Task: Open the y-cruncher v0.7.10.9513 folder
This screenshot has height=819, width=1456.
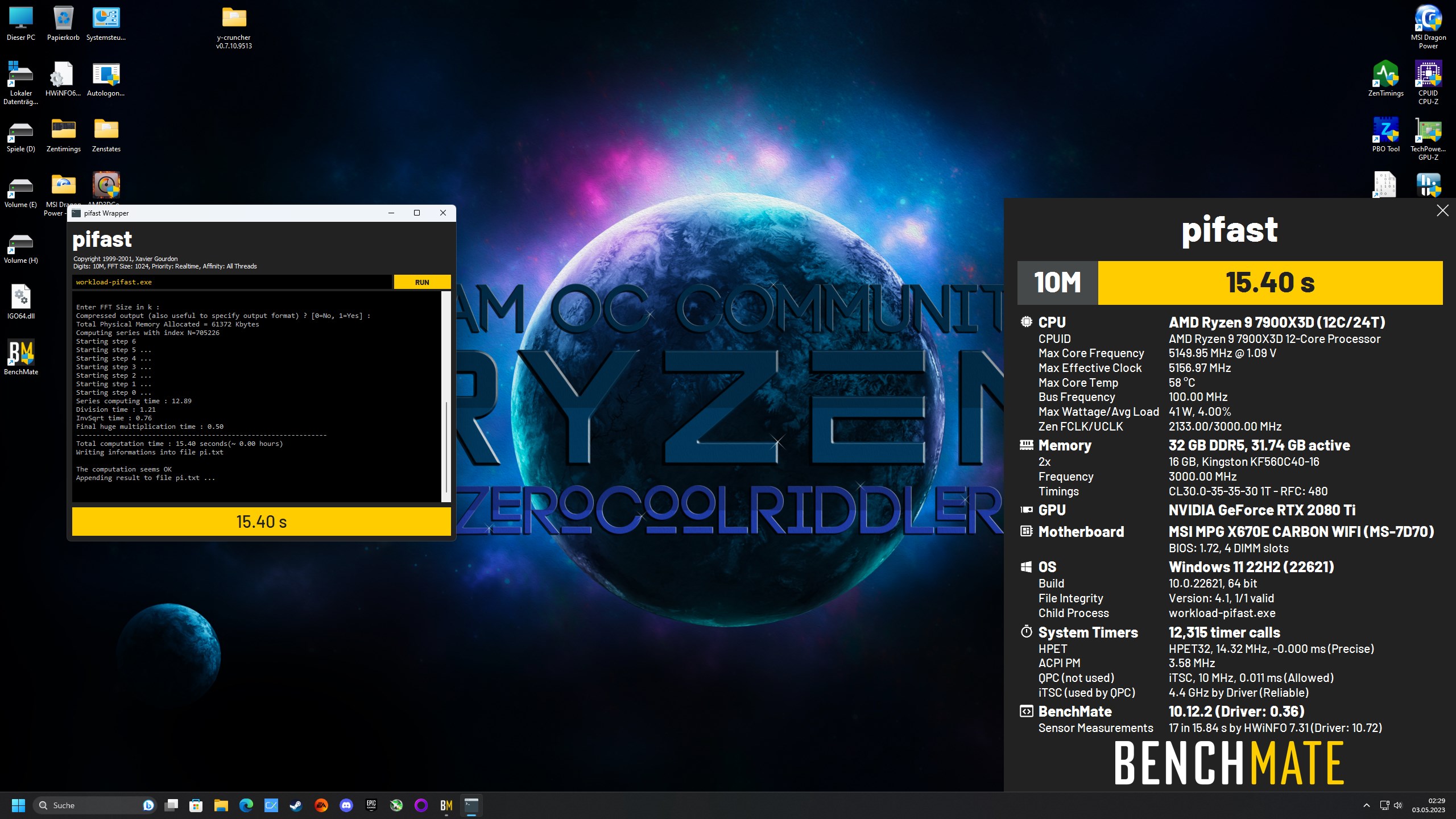Action: (234, 28)
